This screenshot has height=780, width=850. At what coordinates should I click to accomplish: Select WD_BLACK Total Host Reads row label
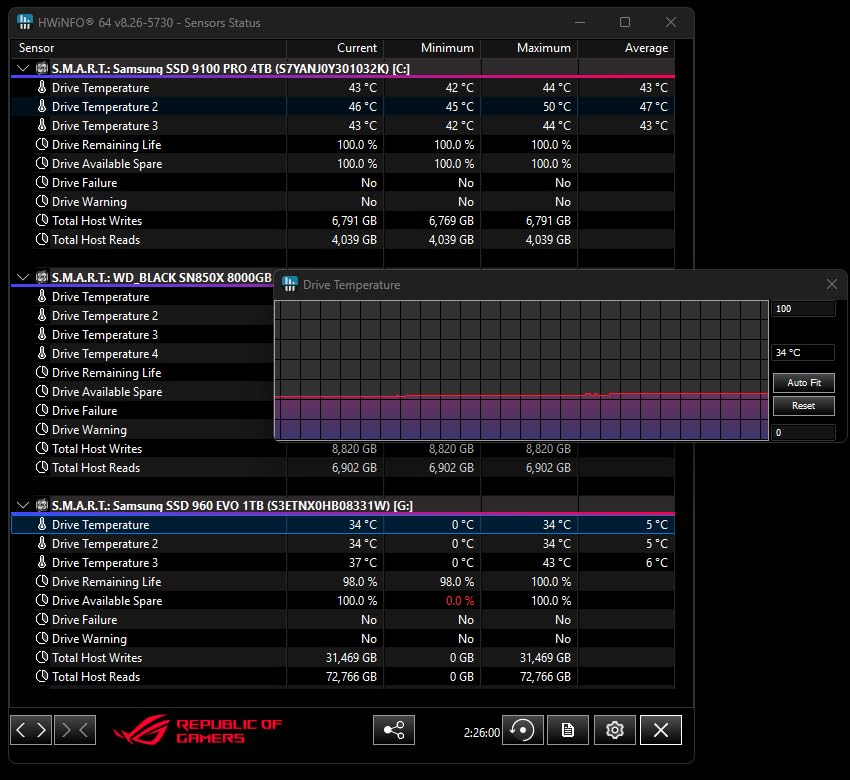96,468
